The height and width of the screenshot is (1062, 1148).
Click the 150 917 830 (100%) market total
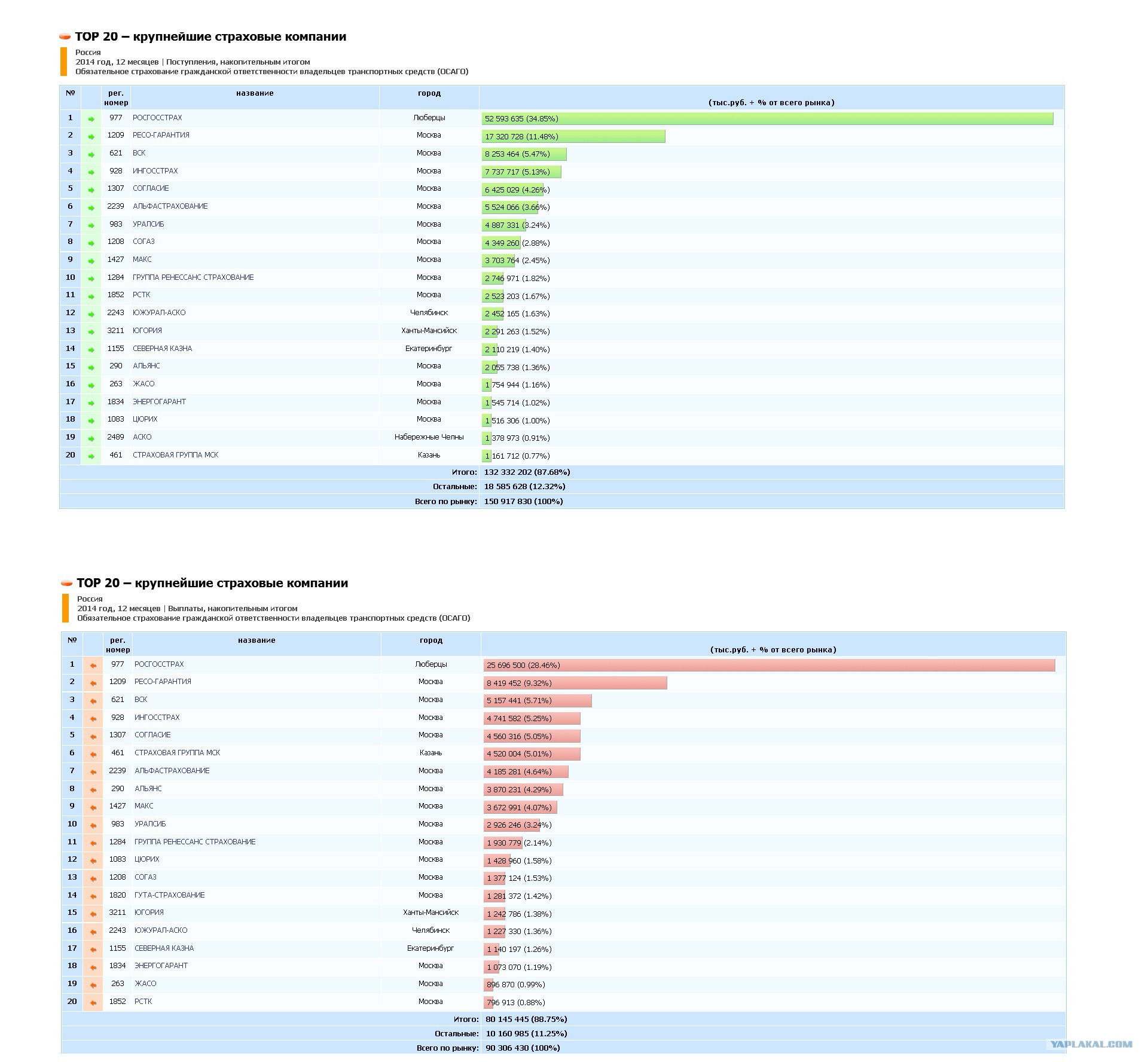[x=523, y=502]
